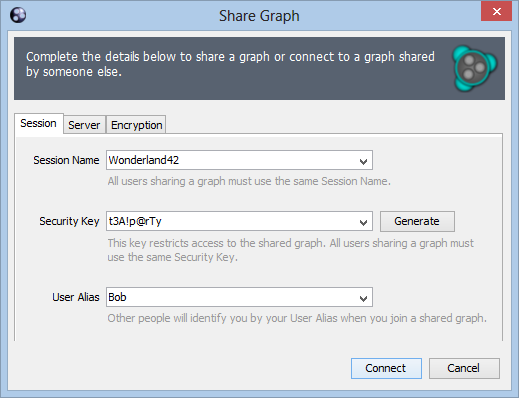Expand the User Alias dropdown arrow
Viewport: 519px width, 398px height.
click(363, 298)
